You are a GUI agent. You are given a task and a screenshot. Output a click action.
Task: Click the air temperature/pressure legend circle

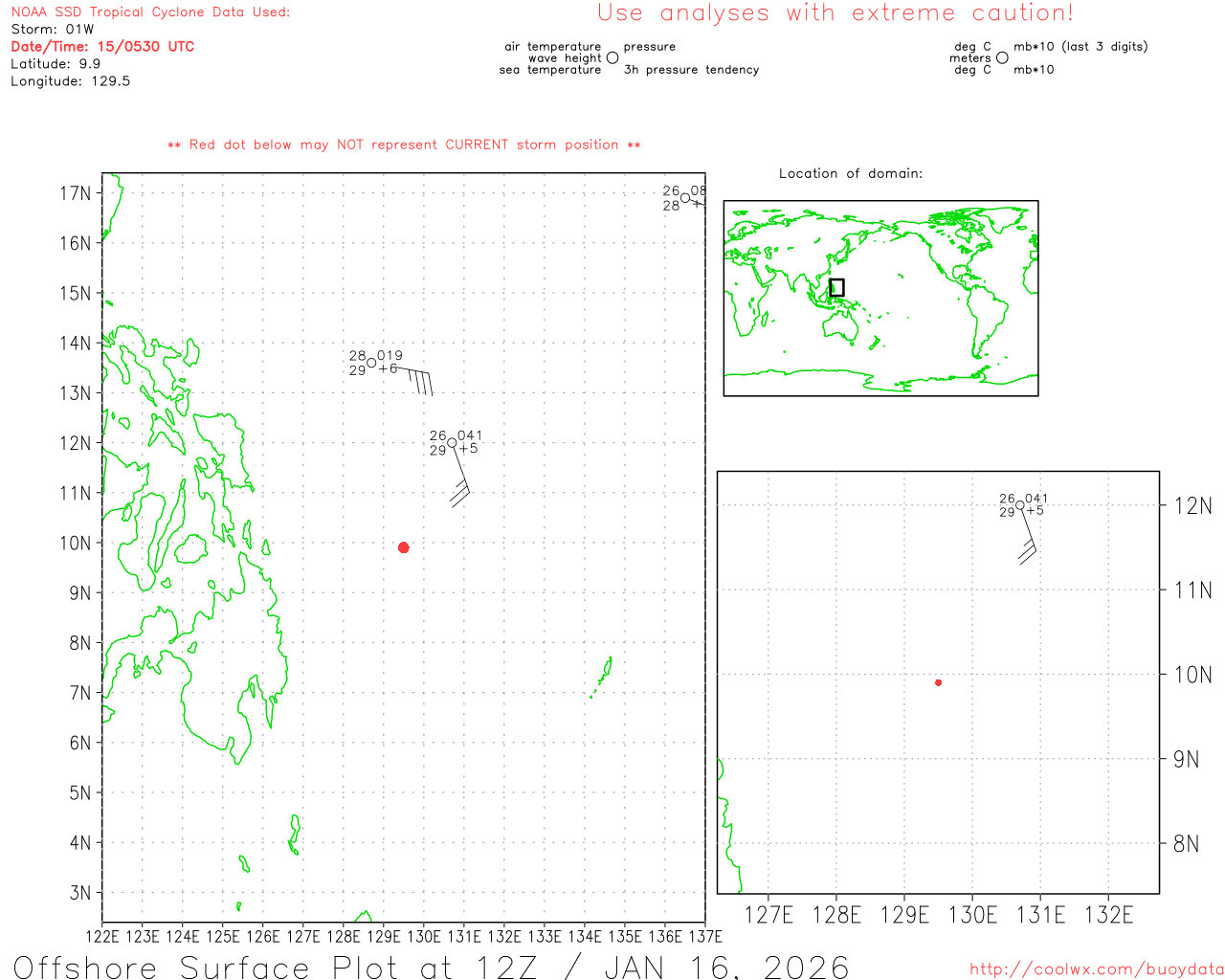(x=612, y=58)
